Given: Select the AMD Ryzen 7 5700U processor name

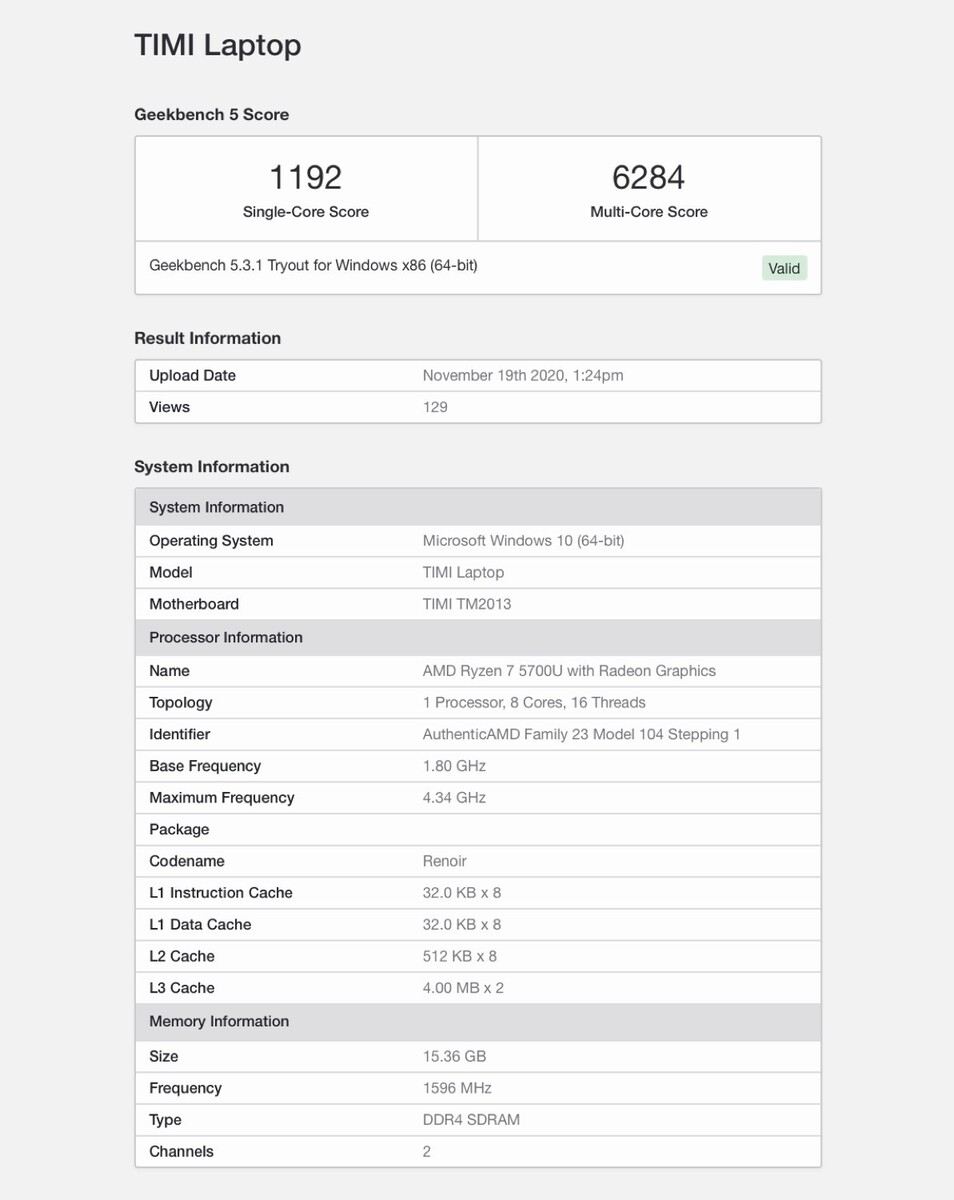Looking at the screenshot, I should [569, 671].
